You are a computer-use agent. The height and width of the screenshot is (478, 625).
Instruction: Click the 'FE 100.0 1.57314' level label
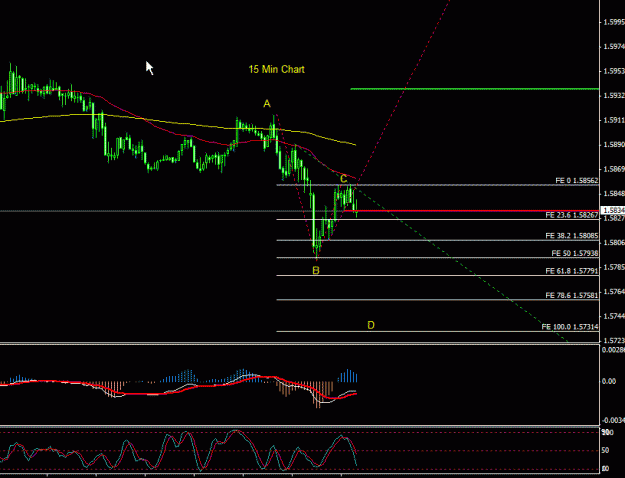pos(570,327)
